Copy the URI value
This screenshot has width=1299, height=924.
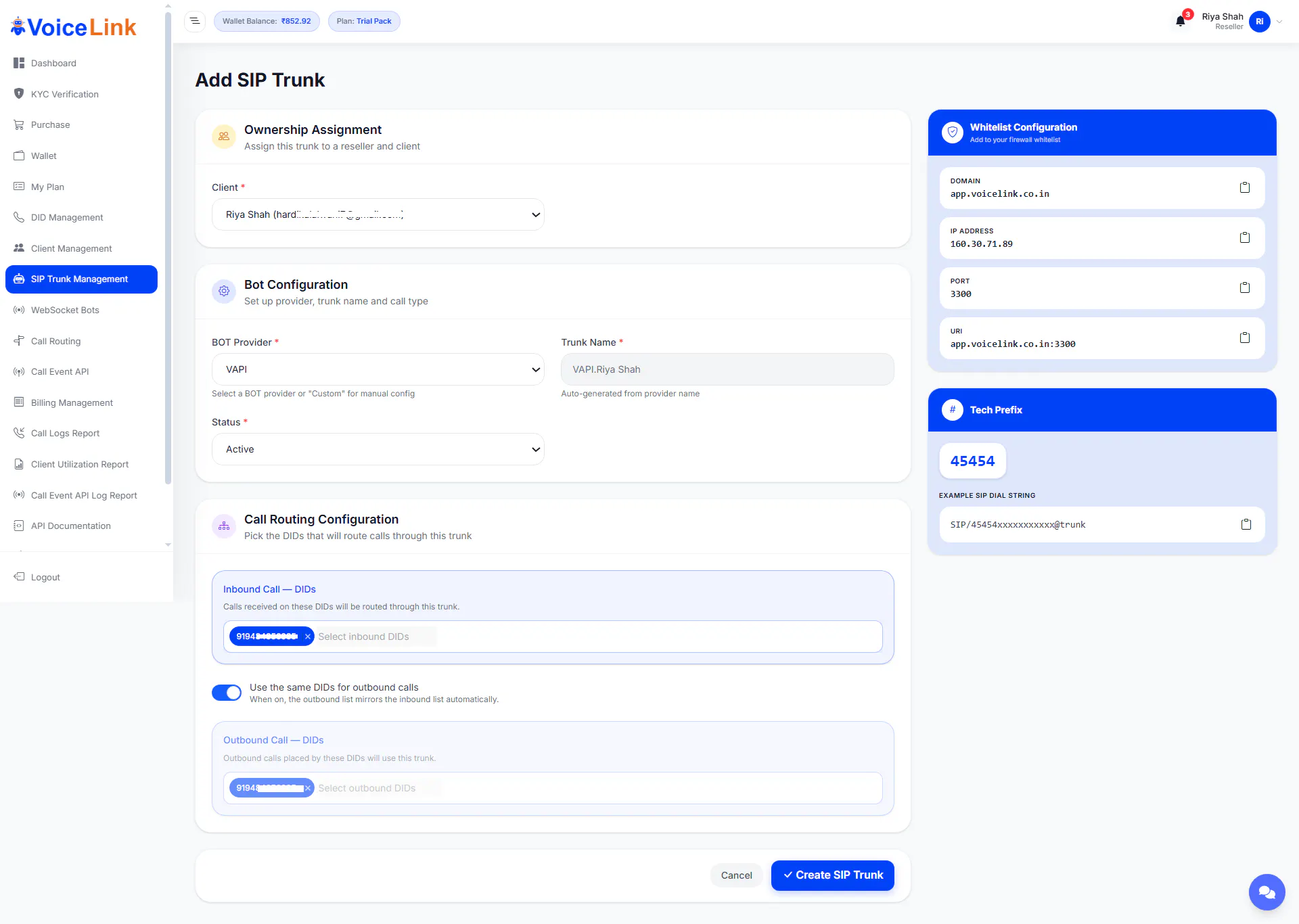point(1245,338)
